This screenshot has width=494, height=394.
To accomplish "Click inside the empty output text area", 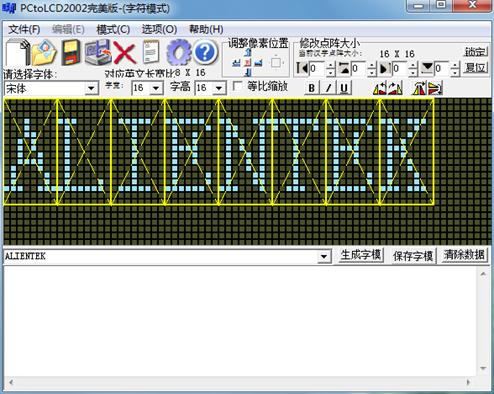I will coord(240,322).
